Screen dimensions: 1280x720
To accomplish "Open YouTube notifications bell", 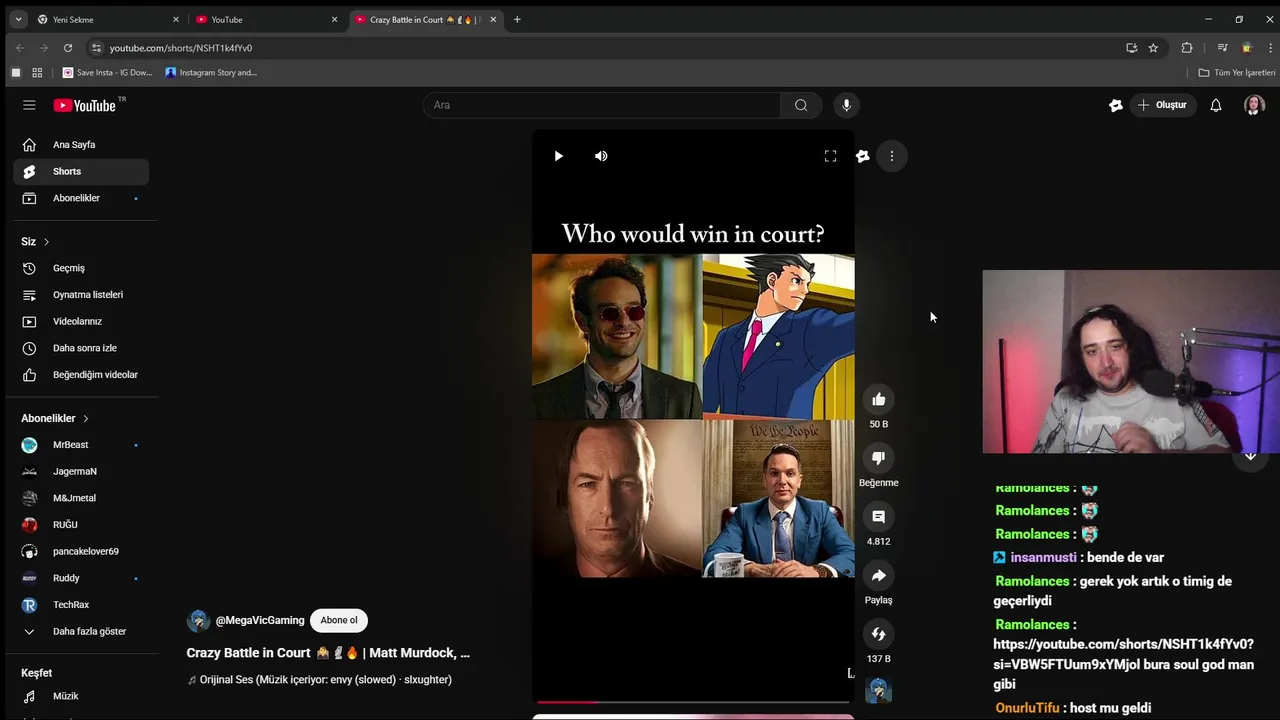I will coord(1216,105).
